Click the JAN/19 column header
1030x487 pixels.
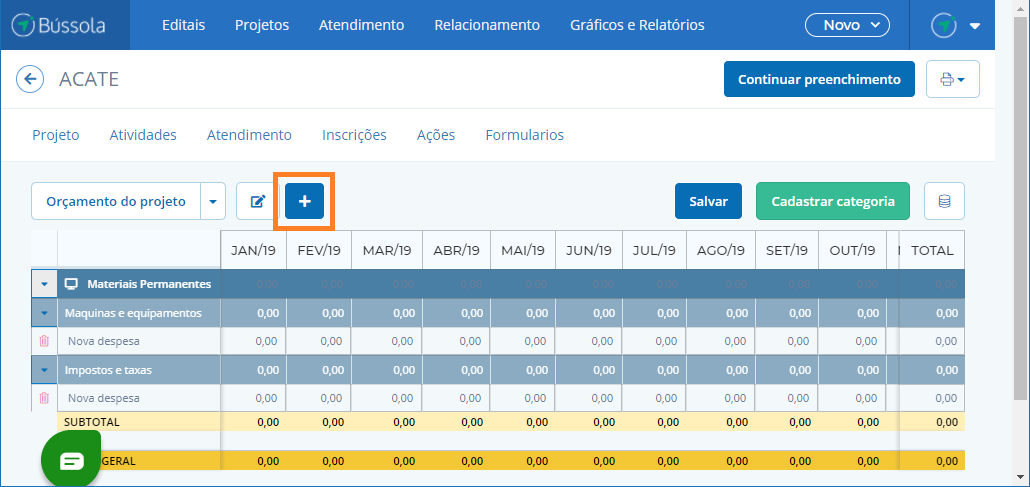(253, 250)
